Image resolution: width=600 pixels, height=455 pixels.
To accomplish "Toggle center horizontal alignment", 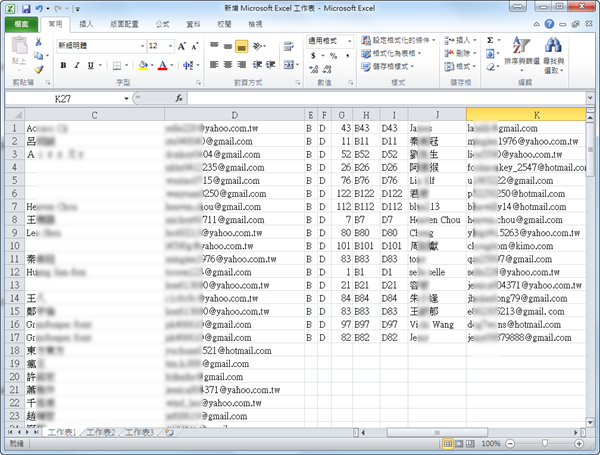I will [x=228, y=65].
